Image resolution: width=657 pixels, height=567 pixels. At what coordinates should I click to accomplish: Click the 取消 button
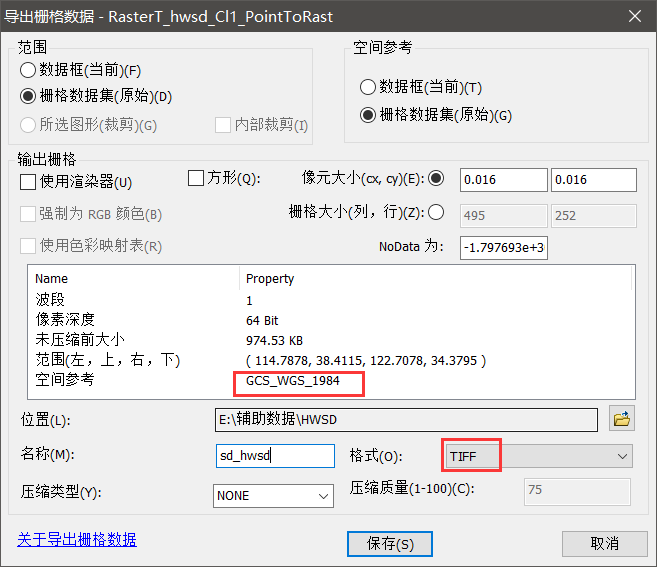click(605, 544)
